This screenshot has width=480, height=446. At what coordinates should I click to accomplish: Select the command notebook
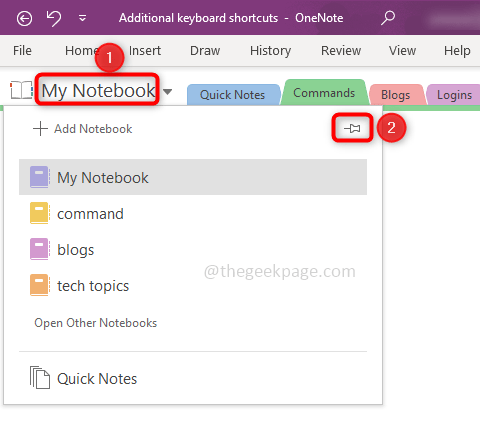193,213
